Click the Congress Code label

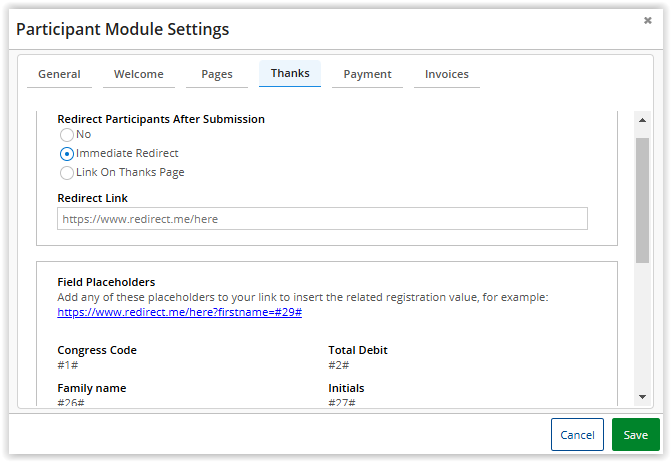pos(97,350)
